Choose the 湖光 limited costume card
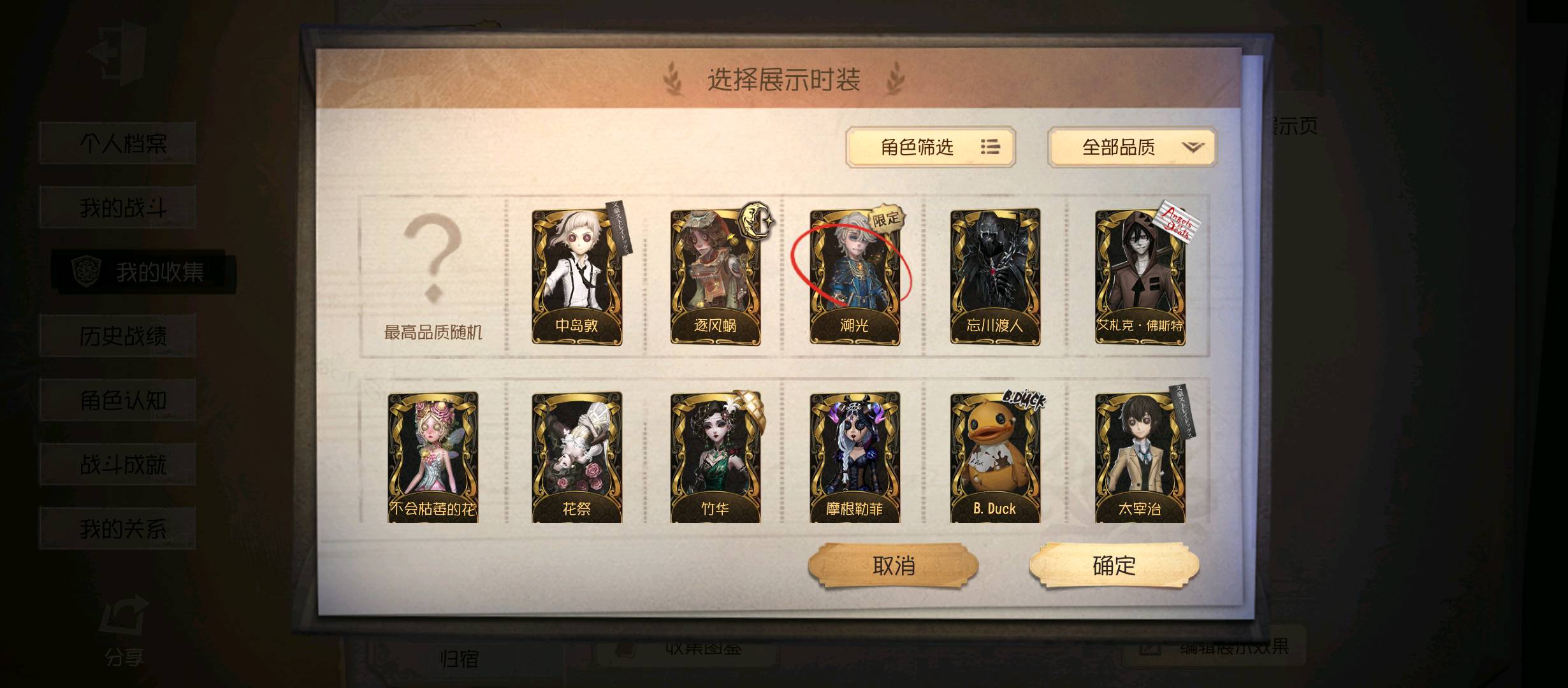 pyautogui.click(x=855, y=277)
